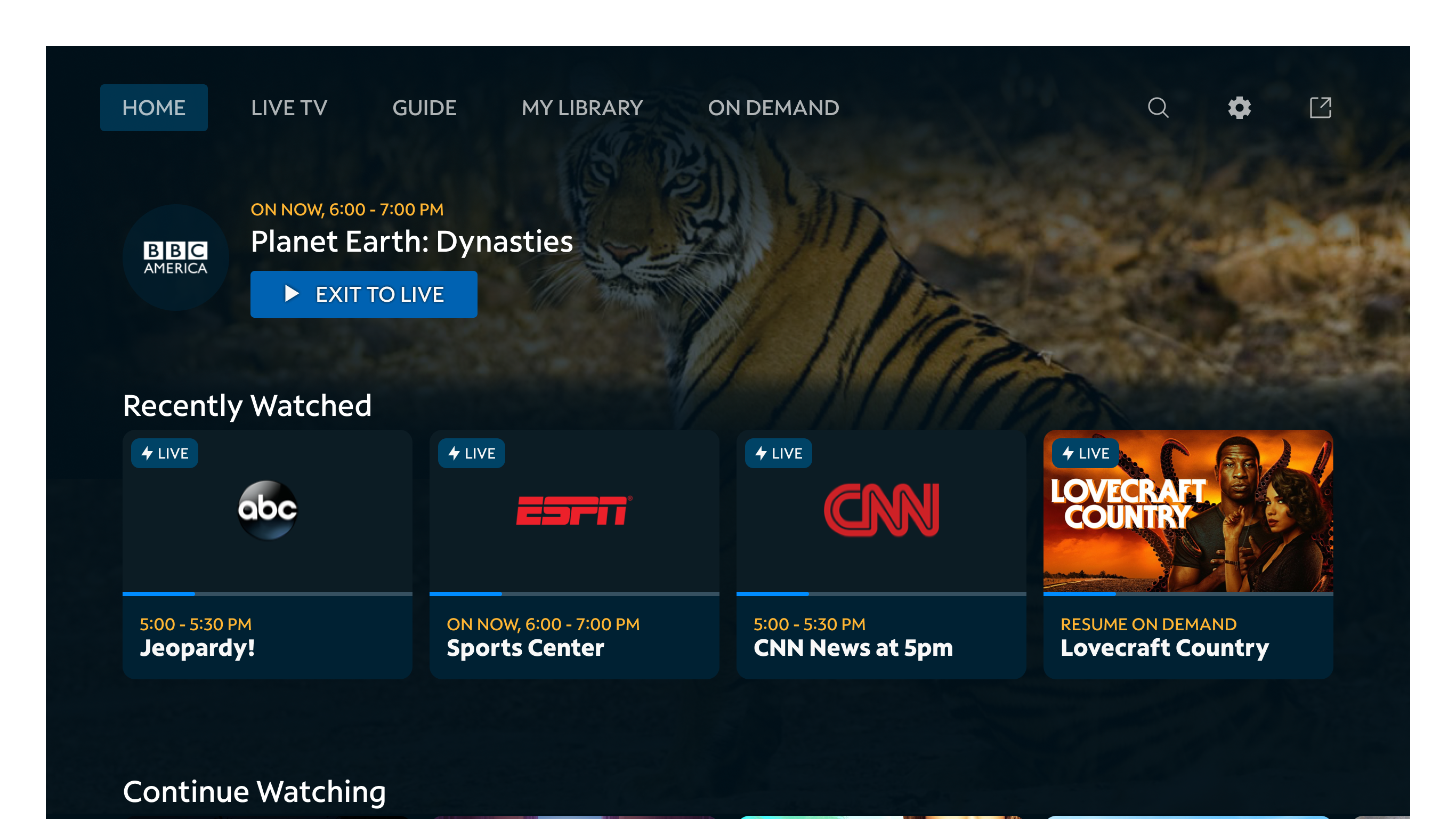Screen dimensions: 1456x819
Task: Click the LIVE badge on the Sports Center card
Action: (472, 453)
